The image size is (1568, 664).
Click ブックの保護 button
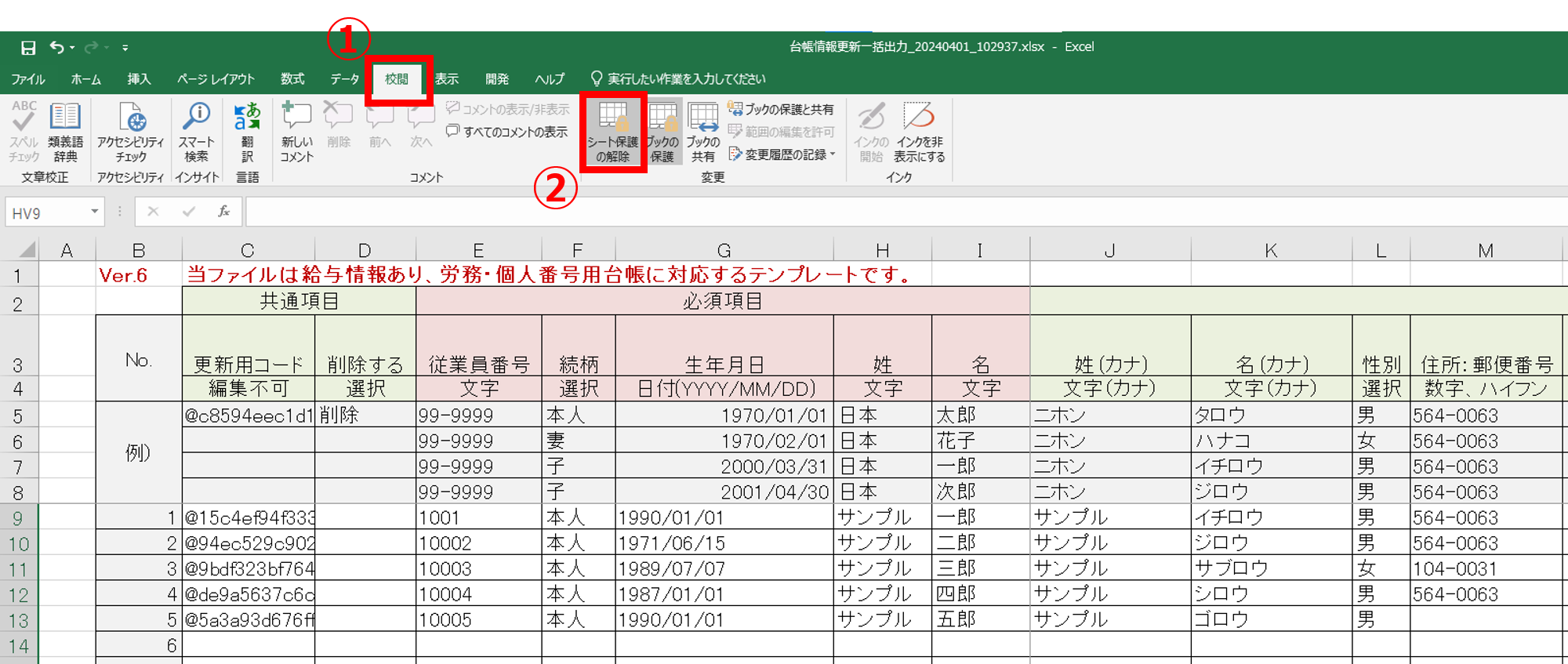[662, 132]
